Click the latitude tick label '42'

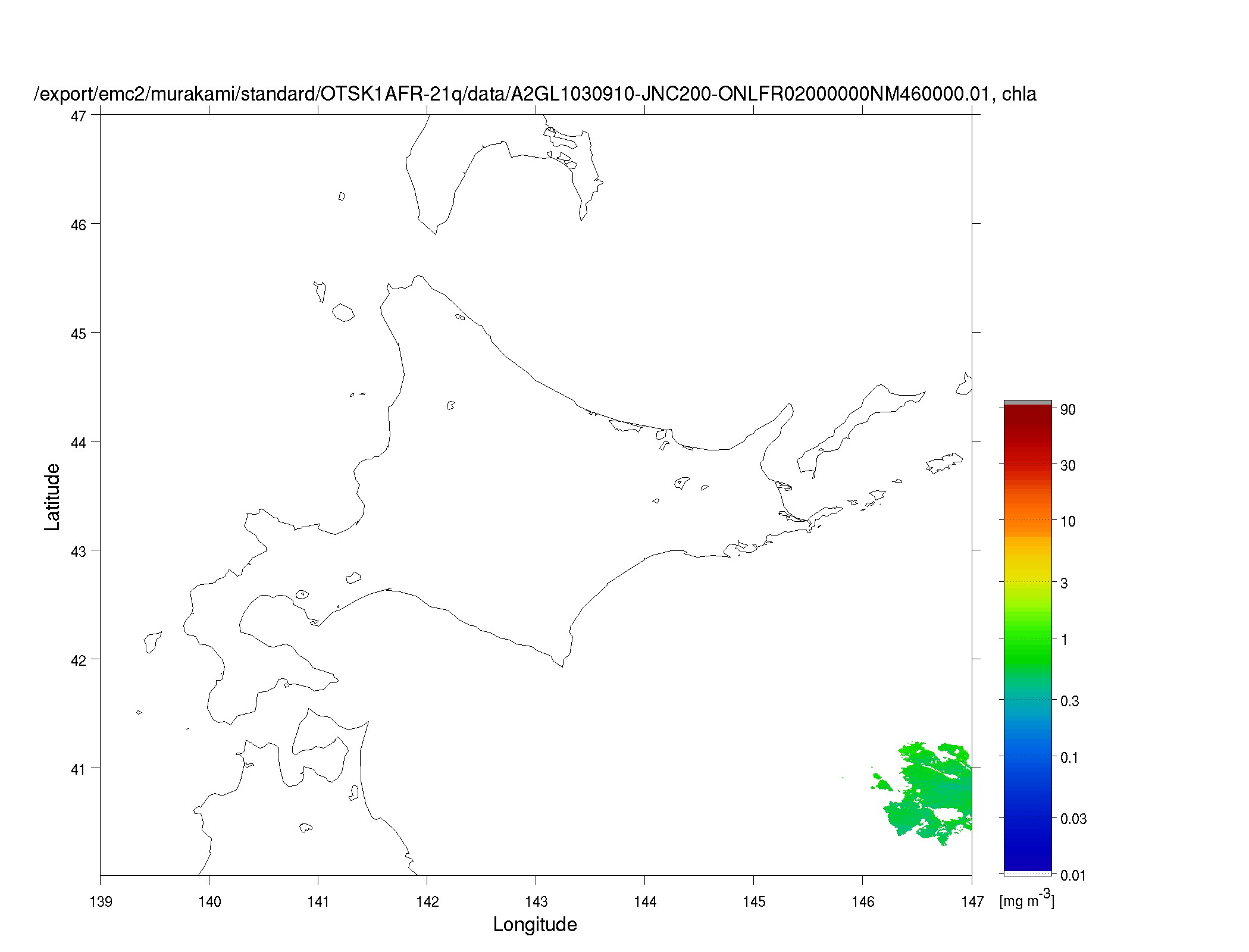pyautogui.click(x=78, y=660)
